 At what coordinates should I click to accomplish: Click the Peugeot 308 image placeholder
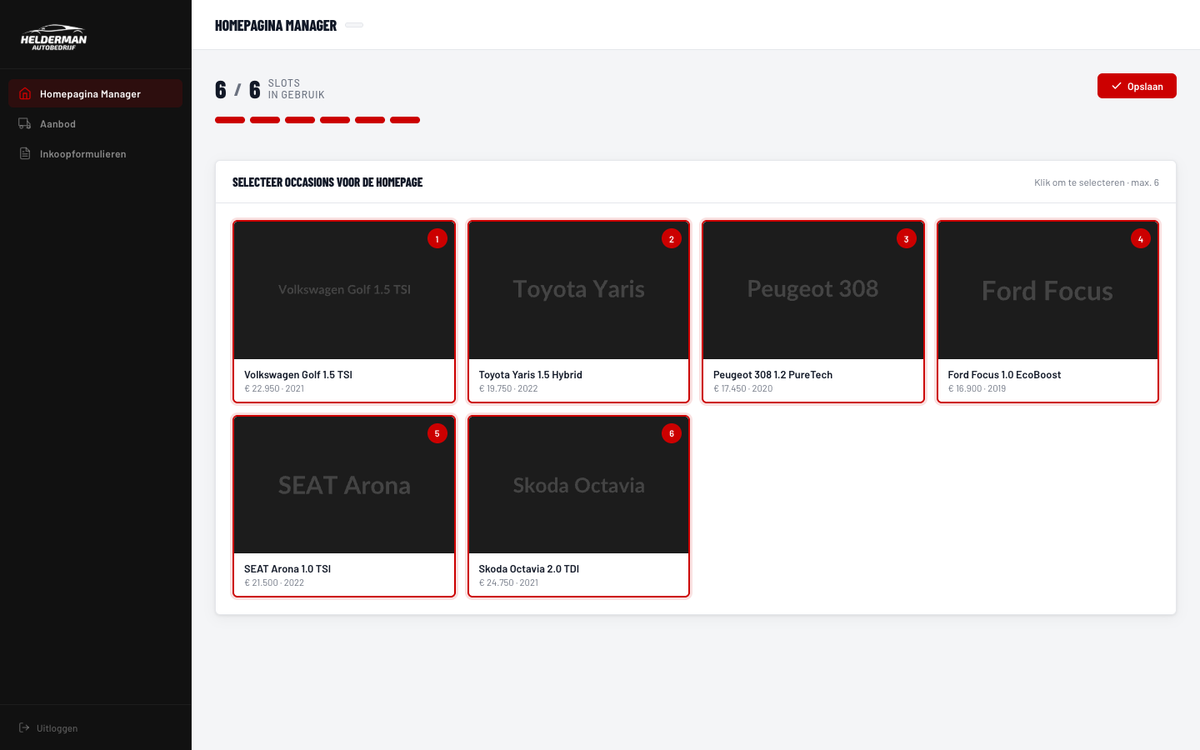click(813, 290)
